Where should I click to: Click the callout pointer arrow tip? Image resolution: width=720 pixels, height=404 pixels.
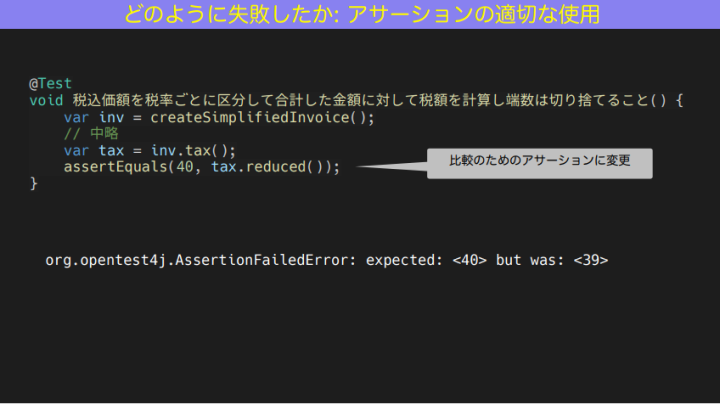pos(360,167)
